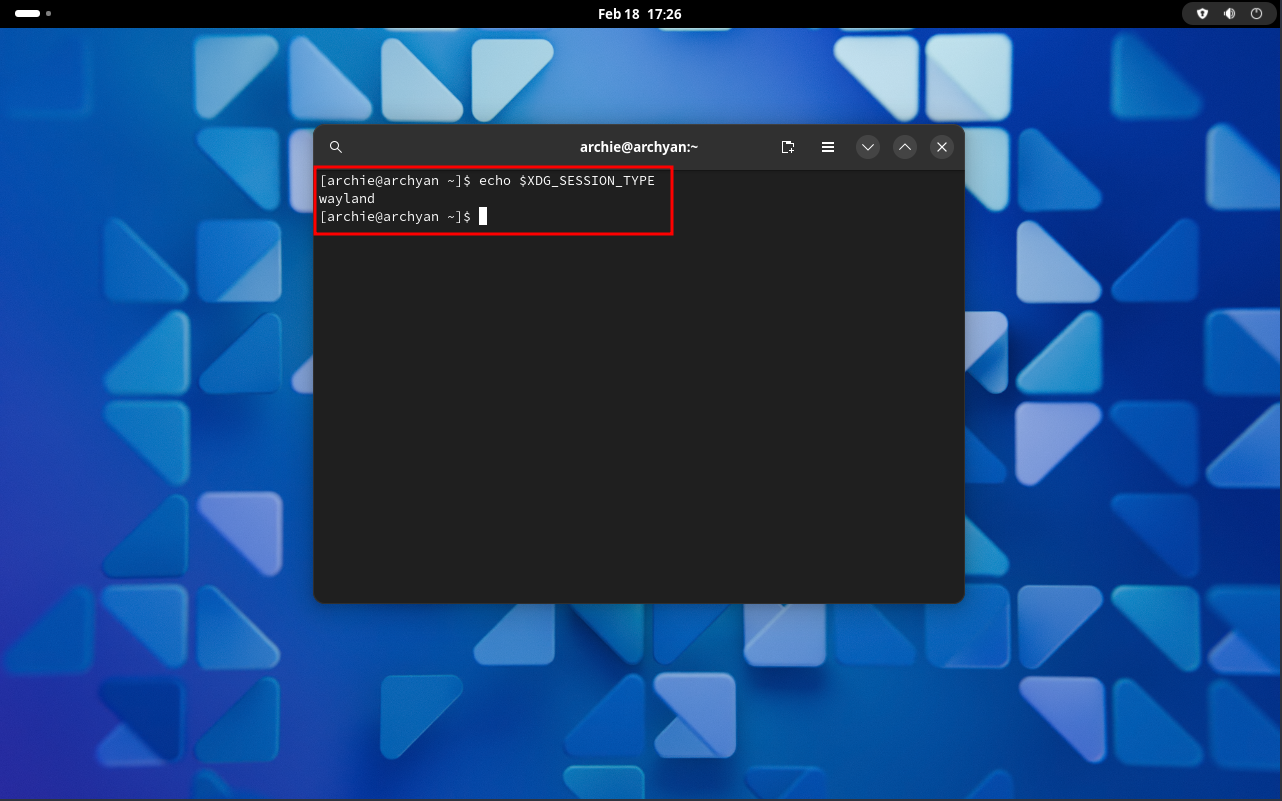This screenshot has width=1282, height=801.
Task: Select the second workspace dot indicator
Action: click(x=49, y=14)
